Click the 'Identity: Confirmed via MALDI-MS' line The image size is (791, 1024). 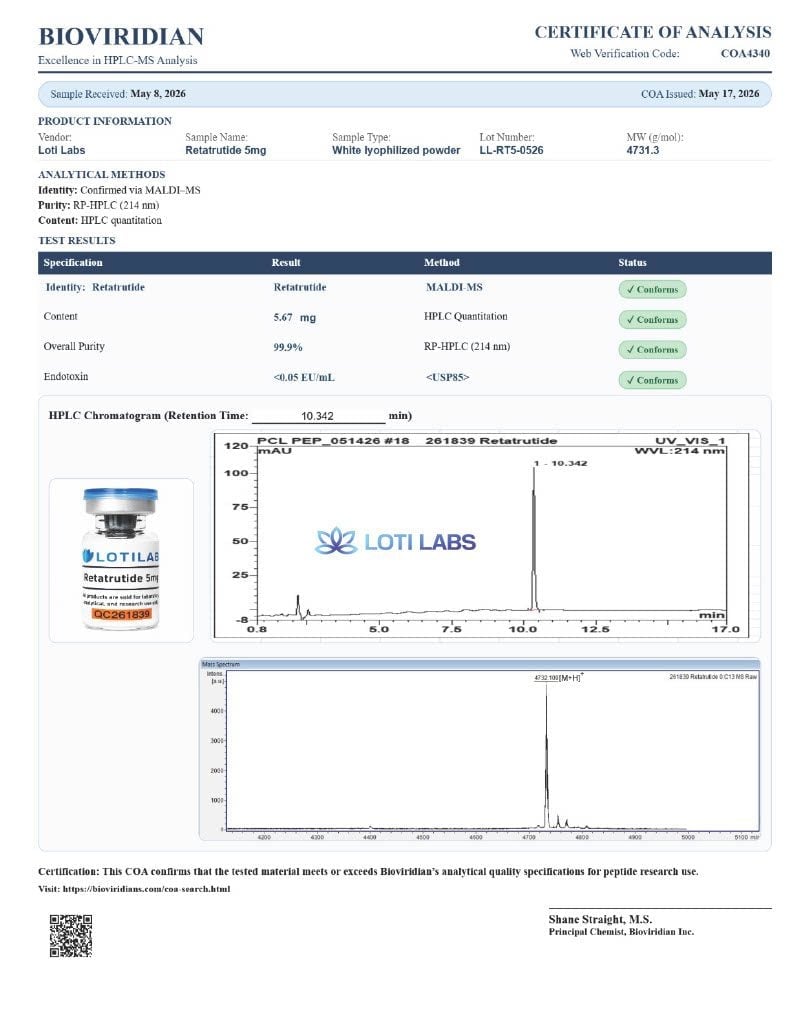point(119,190)
